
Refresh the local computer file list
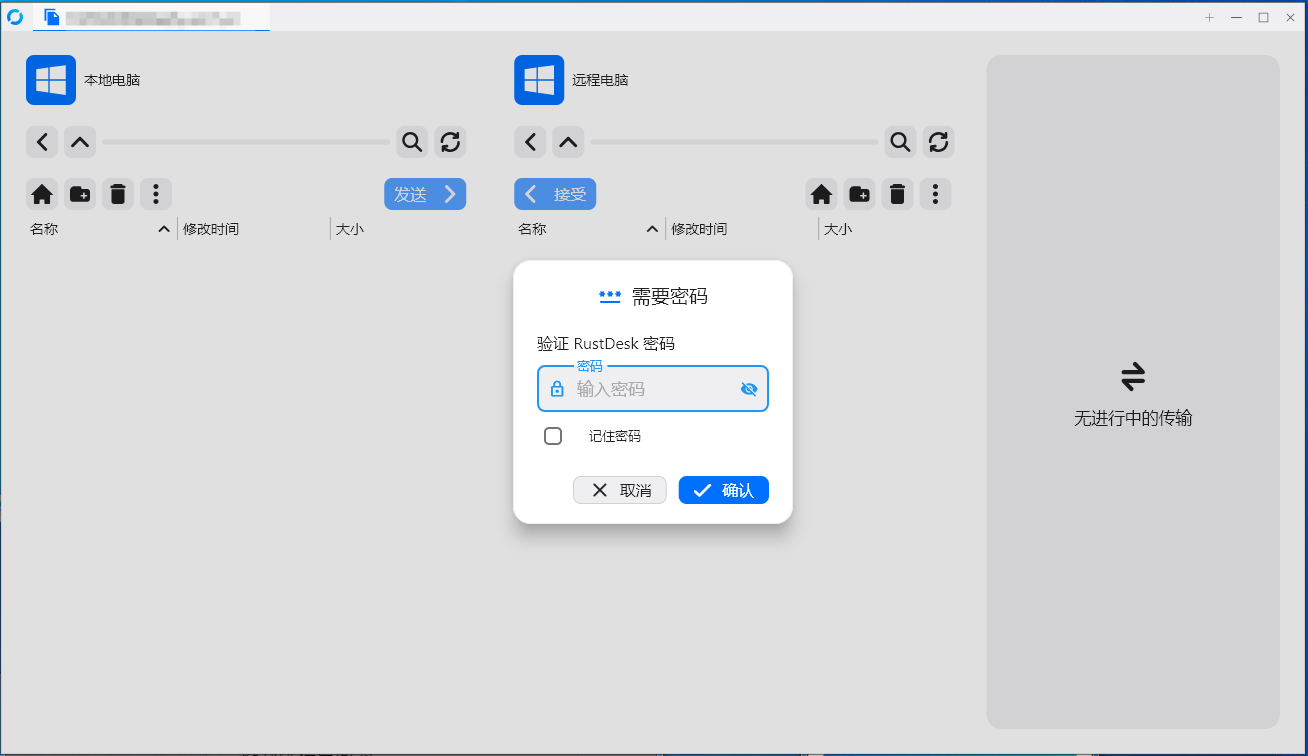click(x=450, y=142)
